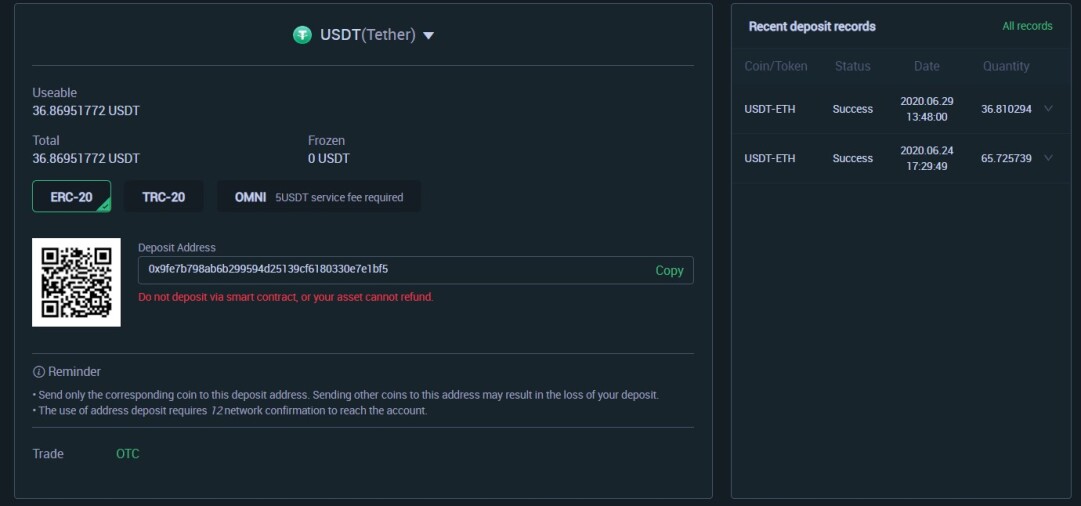Image resolution: width=1081 pixels, height=506 pixels.
Task: Select the 65.725739 USDT-ETH deposit row
Action: point(901,159)
